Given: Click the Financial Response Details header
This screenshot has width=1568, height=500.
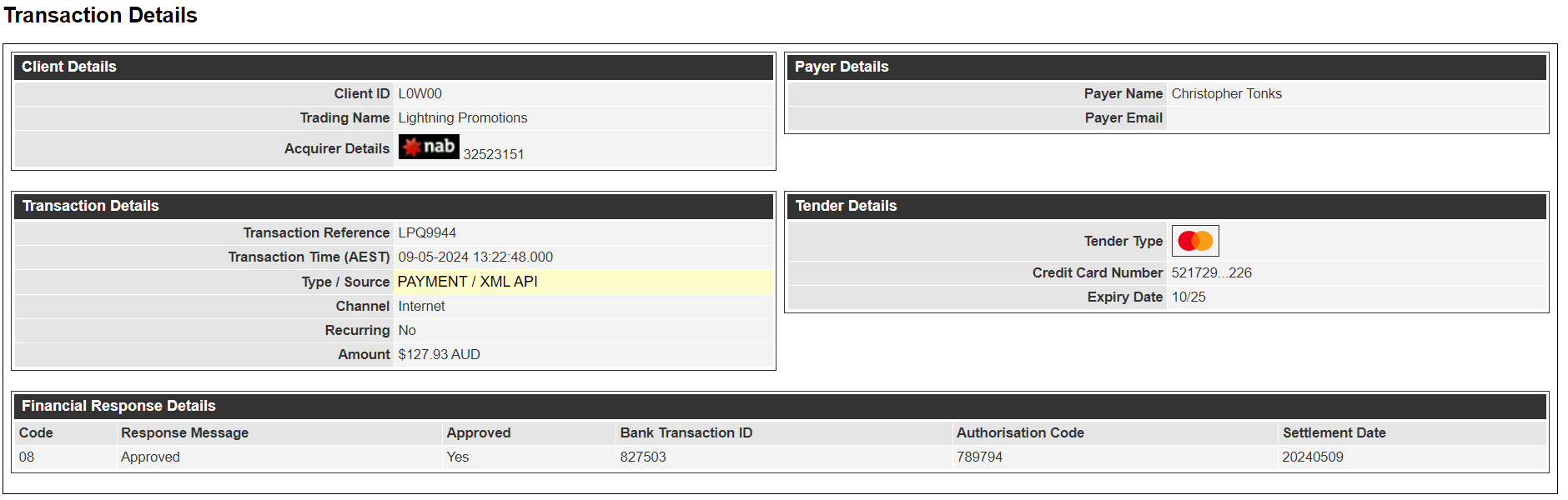Looking at the screenshot, I should pyautogui.click(x=781, y=406).
